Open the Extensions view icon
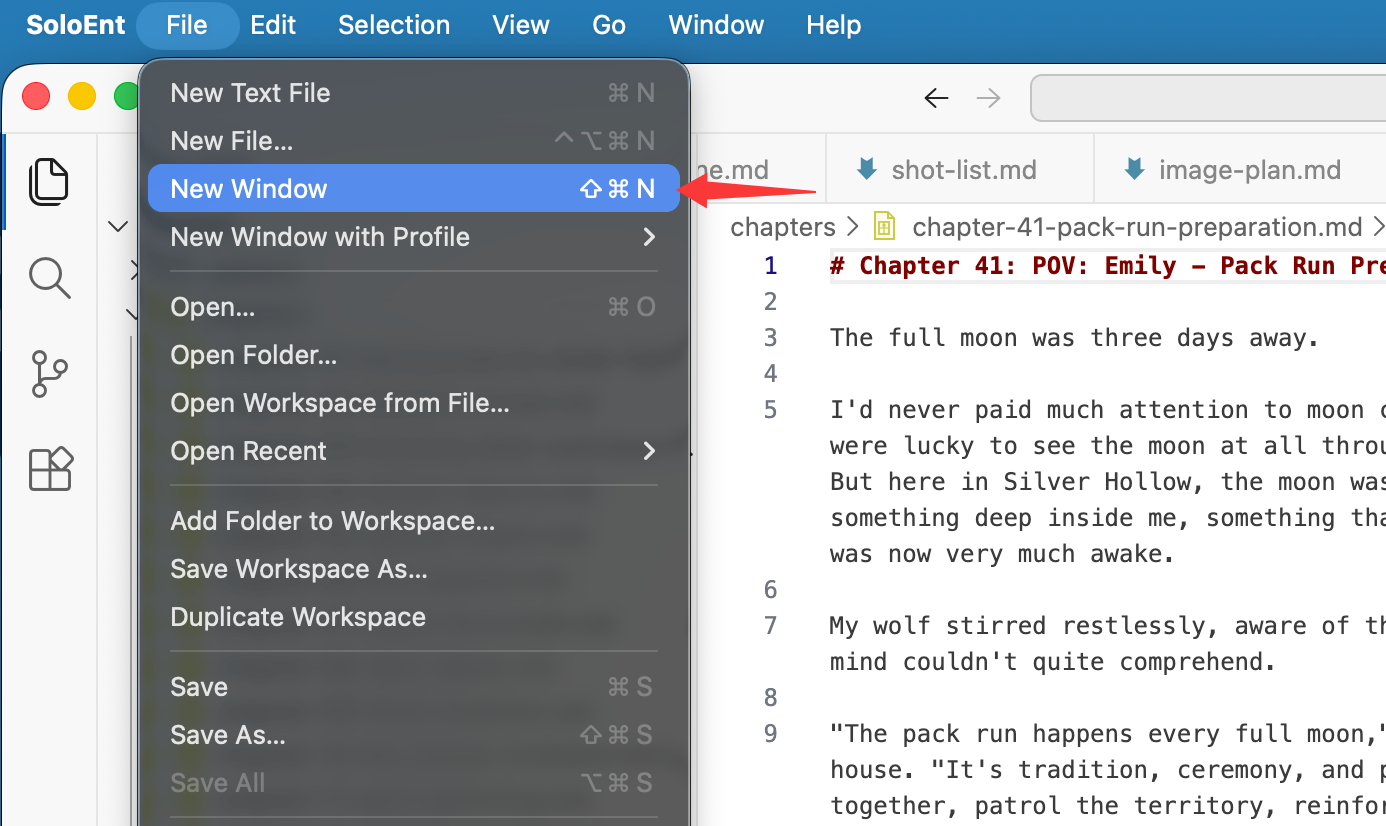 tap(49, 469)
